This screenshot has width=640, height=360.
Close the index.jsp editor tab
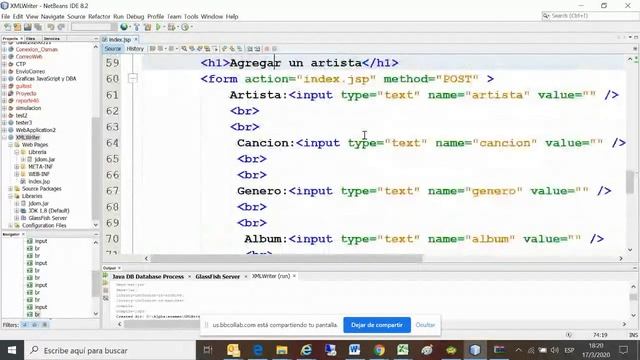(136, 39)
